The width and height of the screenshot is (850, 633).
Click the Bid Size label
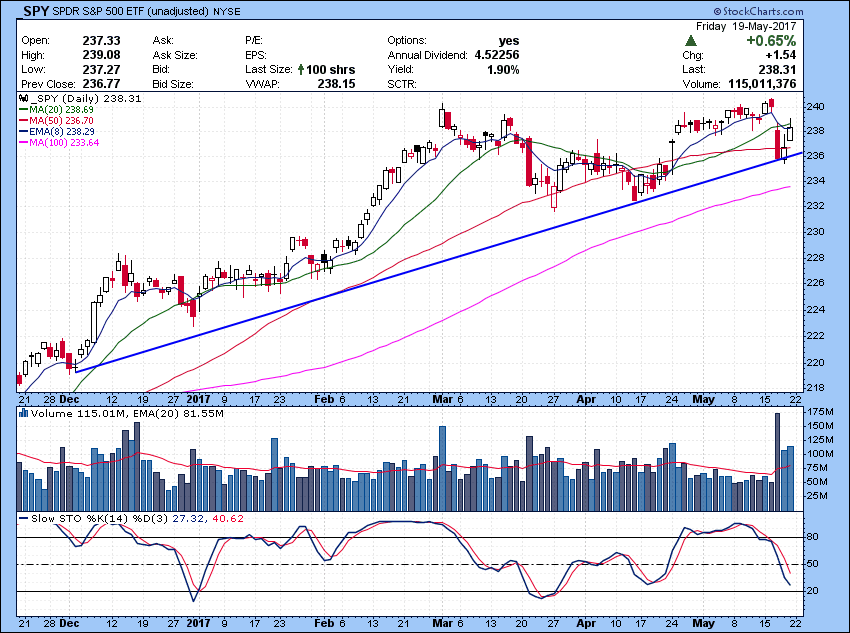point(173,84)
